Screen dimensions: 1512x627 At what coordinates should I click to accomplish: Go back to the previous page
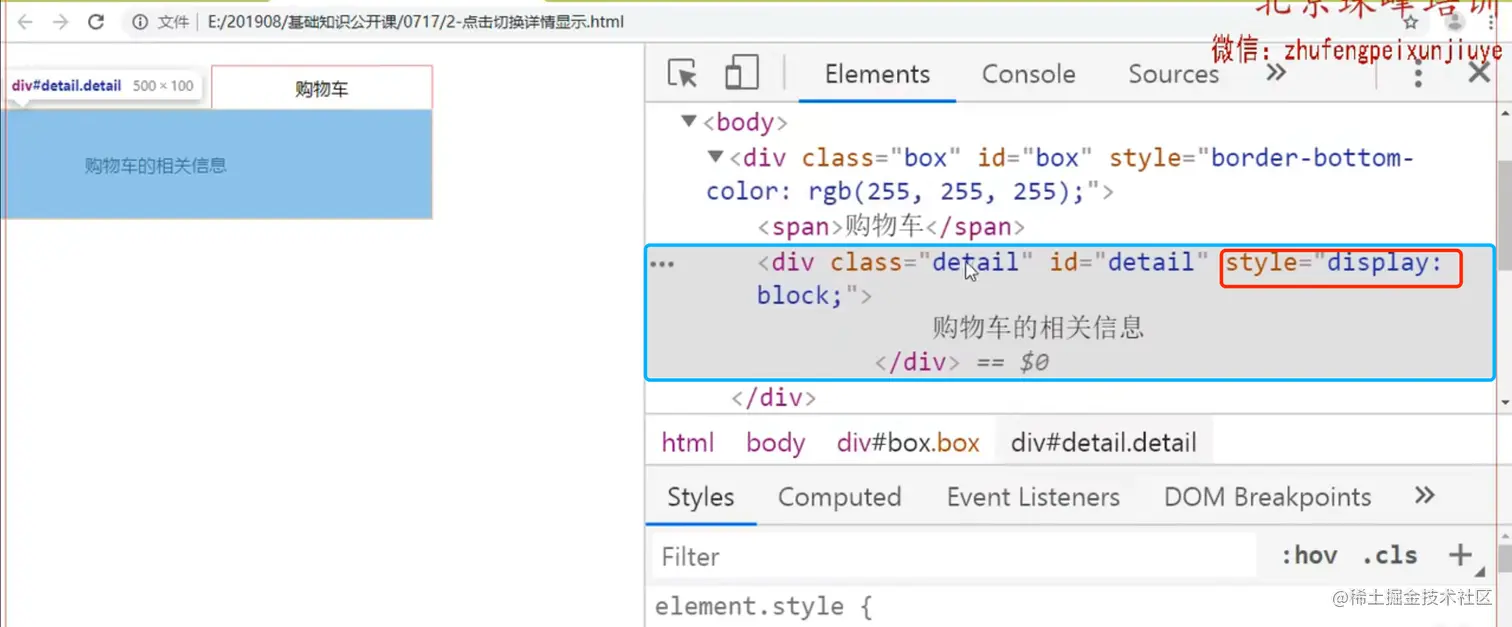point(26,21)
